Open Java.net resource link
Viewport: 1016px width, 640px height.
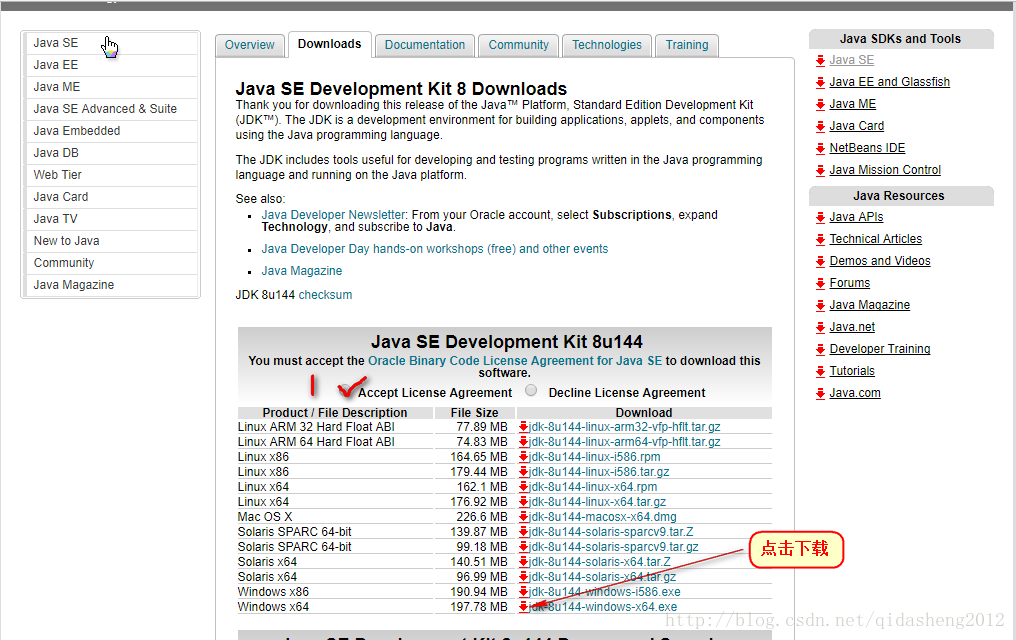point(852,327)
